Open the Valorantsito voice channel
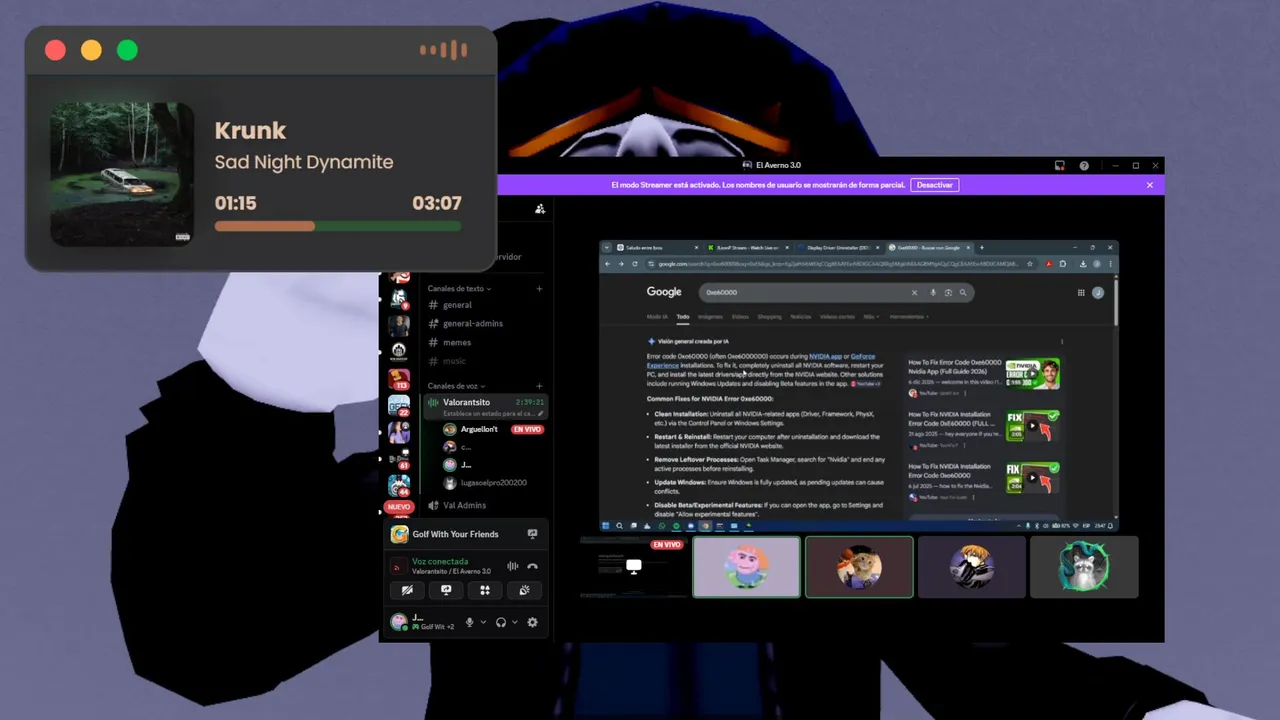Viewport: 1280px width, 720px height. [485, 406]
